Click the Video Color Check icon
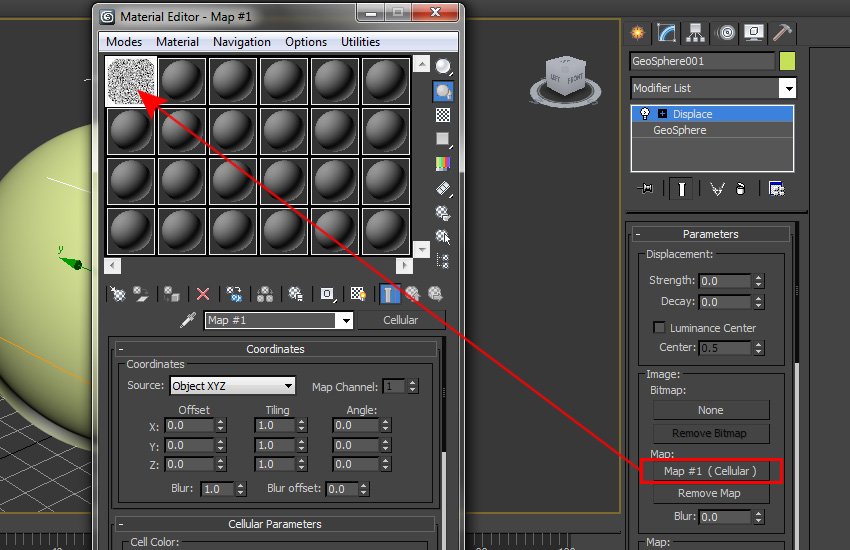Image resolution: width=850 pixels, height=550 pixels. coord(443,164)
